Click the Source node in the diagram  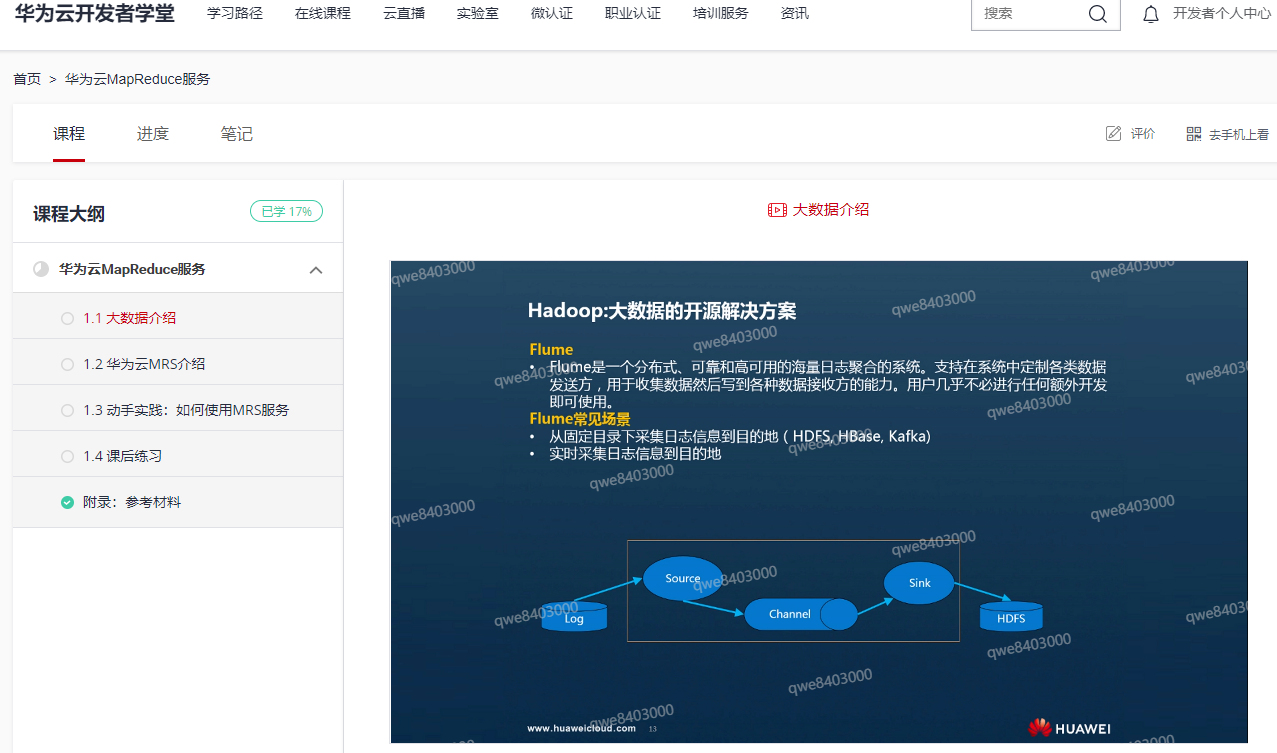pos(683,578)
